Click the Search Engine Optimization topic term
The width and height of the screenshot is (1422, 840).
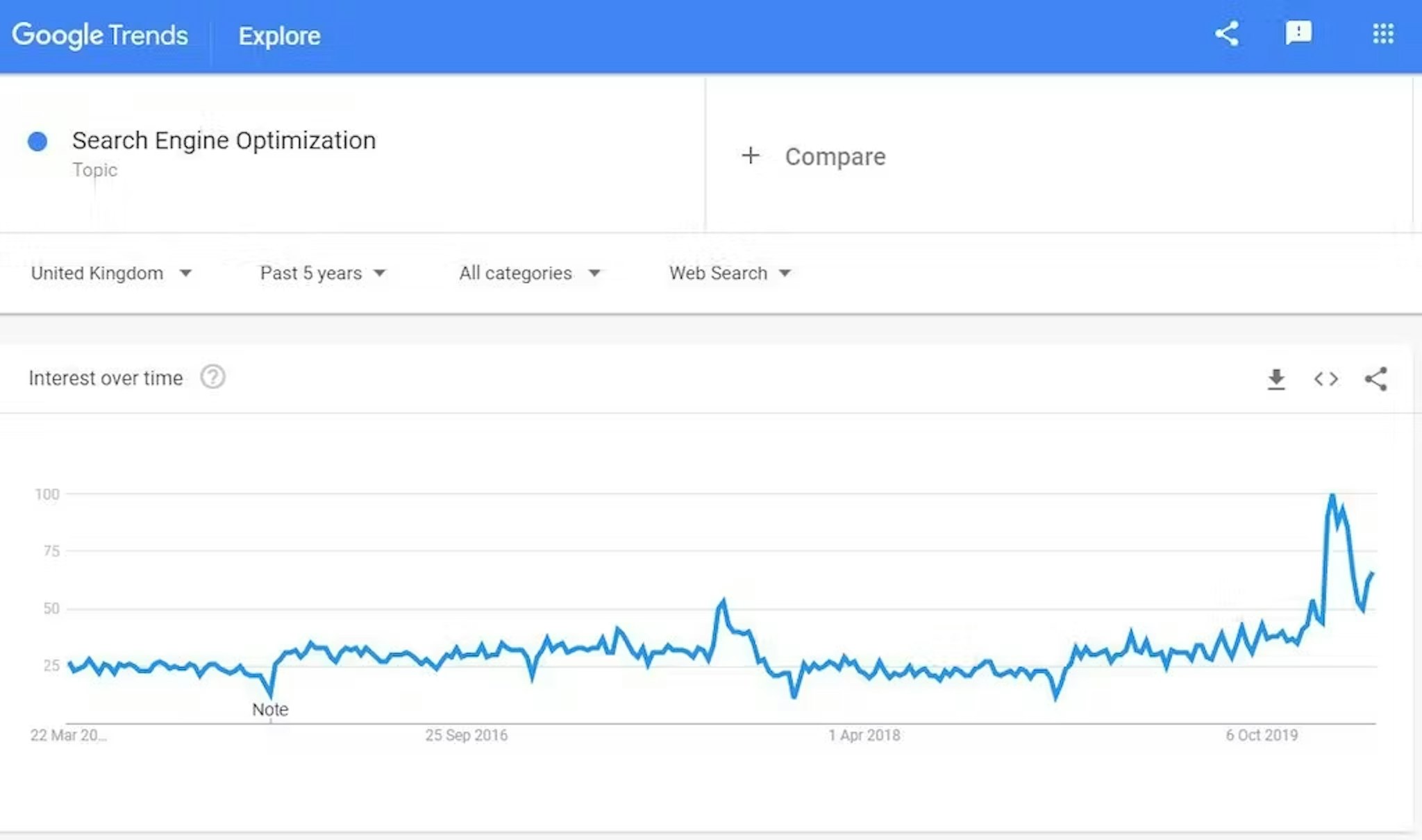click(224, 141)
